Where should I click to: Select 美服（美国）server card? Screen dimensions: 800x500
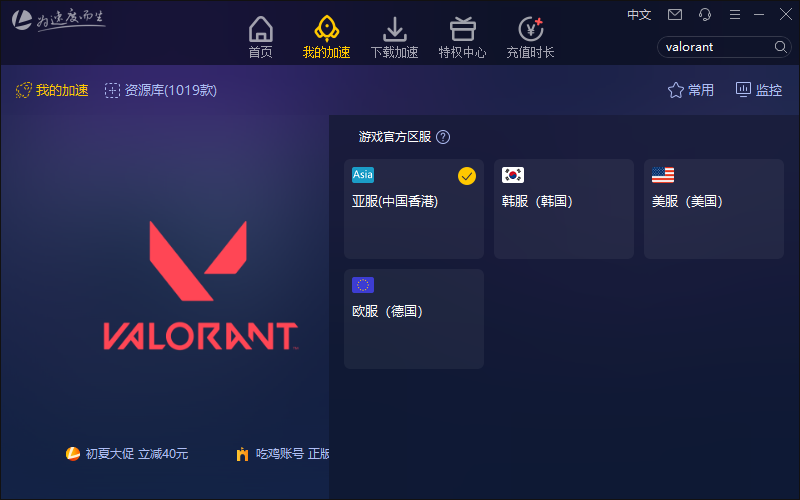click(x=714, y=209)
